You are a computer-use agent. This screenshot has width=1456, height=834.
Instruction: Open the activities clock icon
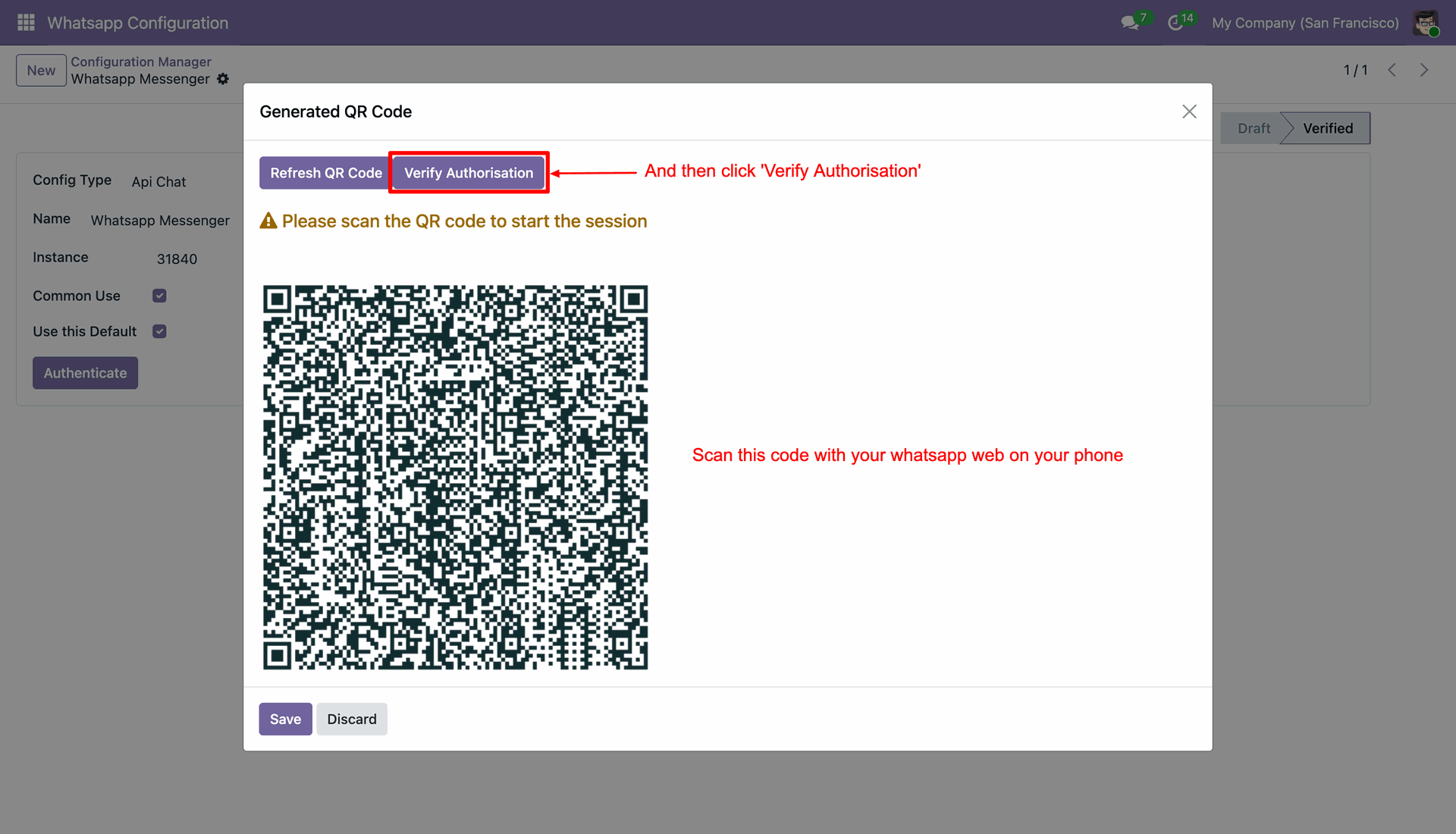tap(1175, 23)
